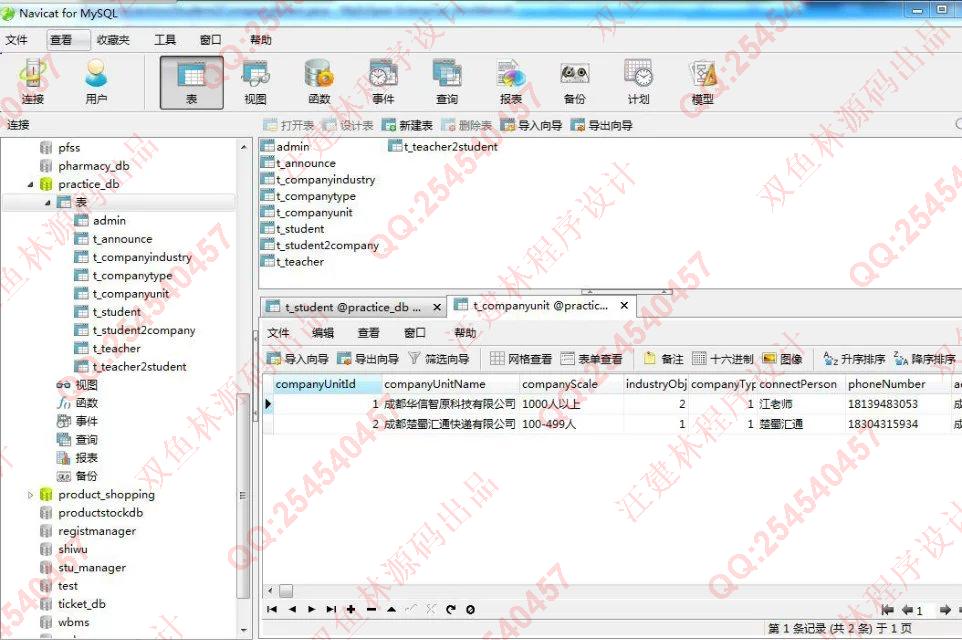The image size is (962, 640).
Task: Switch to Grid View (网格查看)
Action: (521, 358)
